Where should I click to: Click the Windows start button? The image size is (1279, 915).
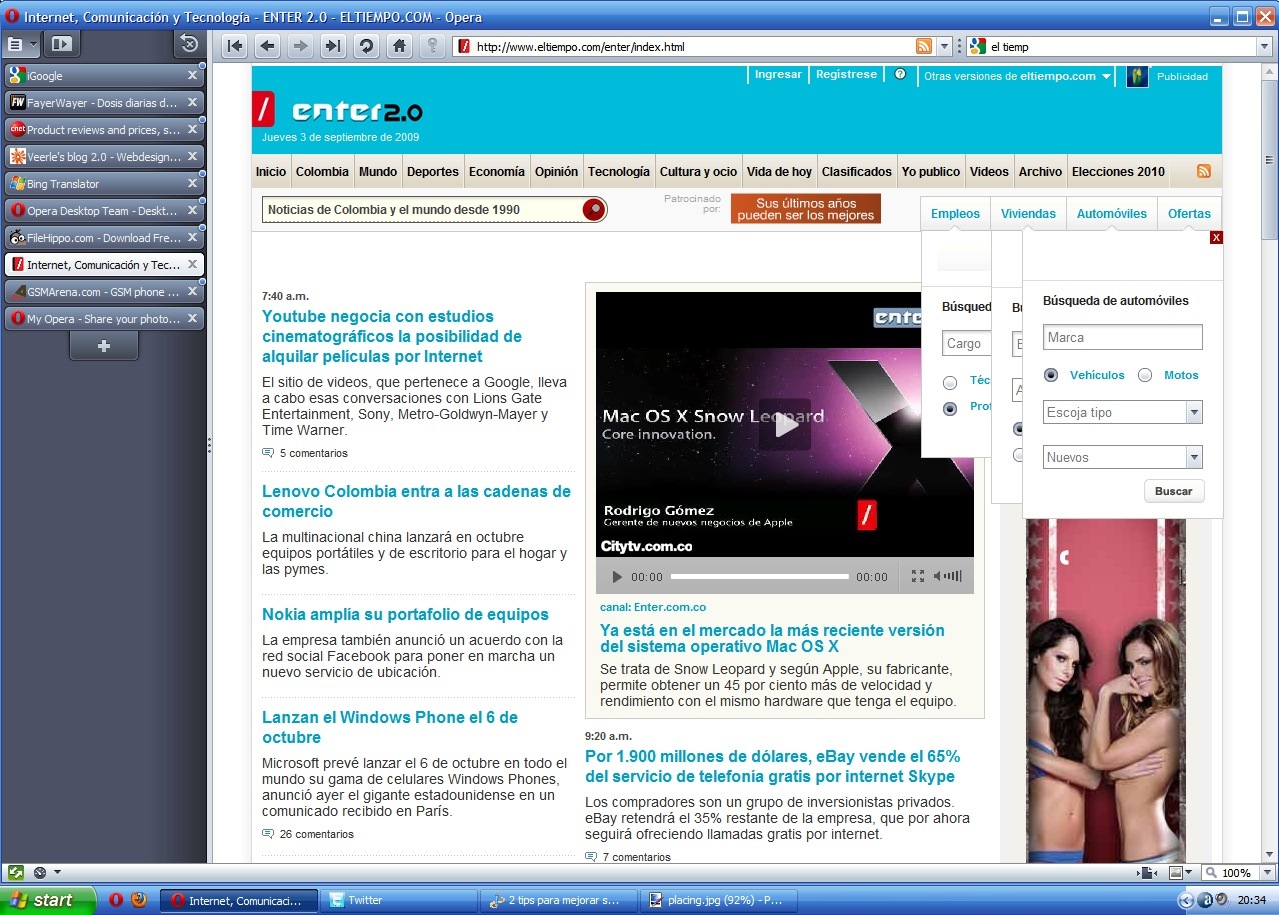(48, 900)
